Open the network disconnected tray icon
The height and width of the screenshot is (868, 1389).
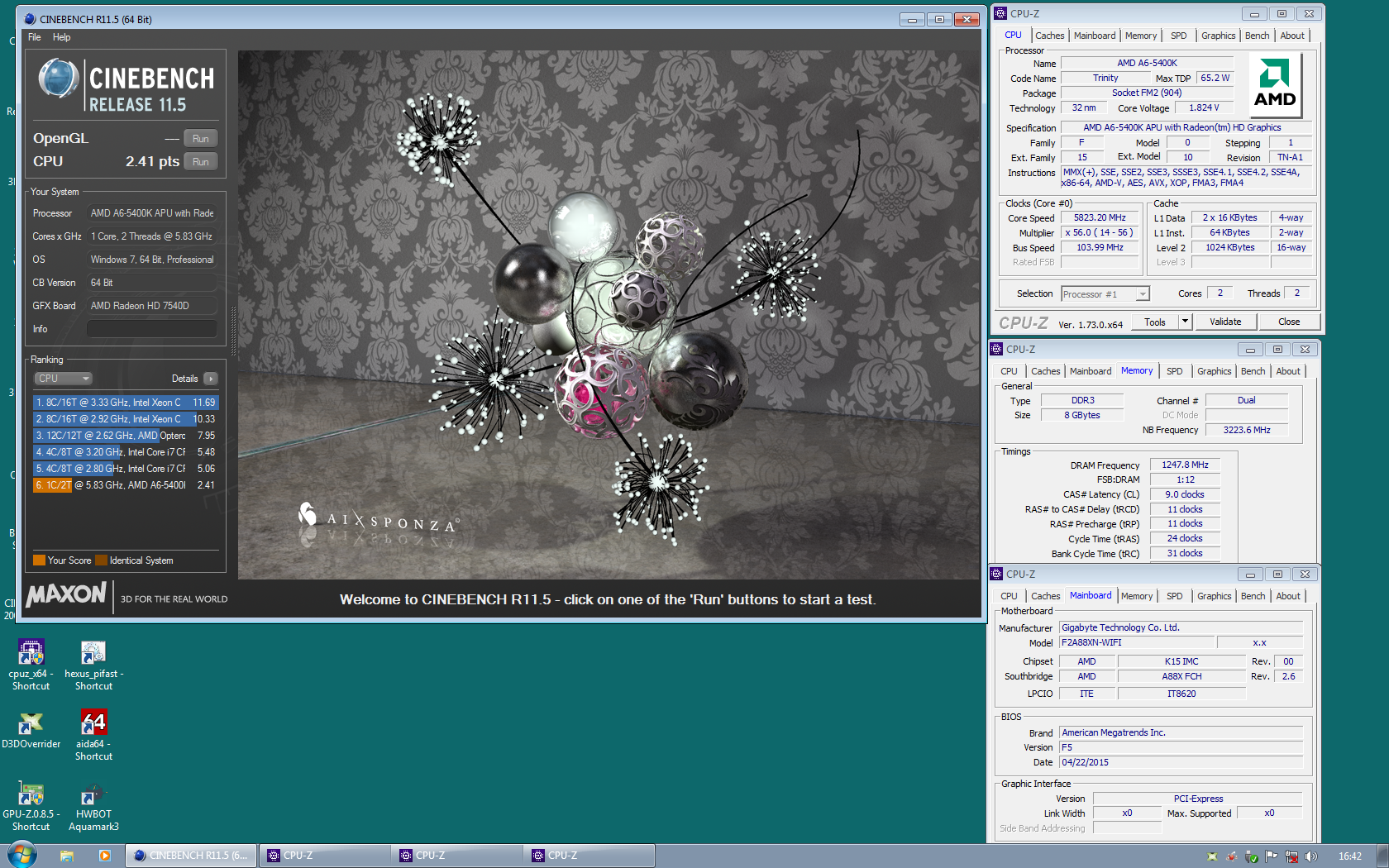tap(1291, 856)
